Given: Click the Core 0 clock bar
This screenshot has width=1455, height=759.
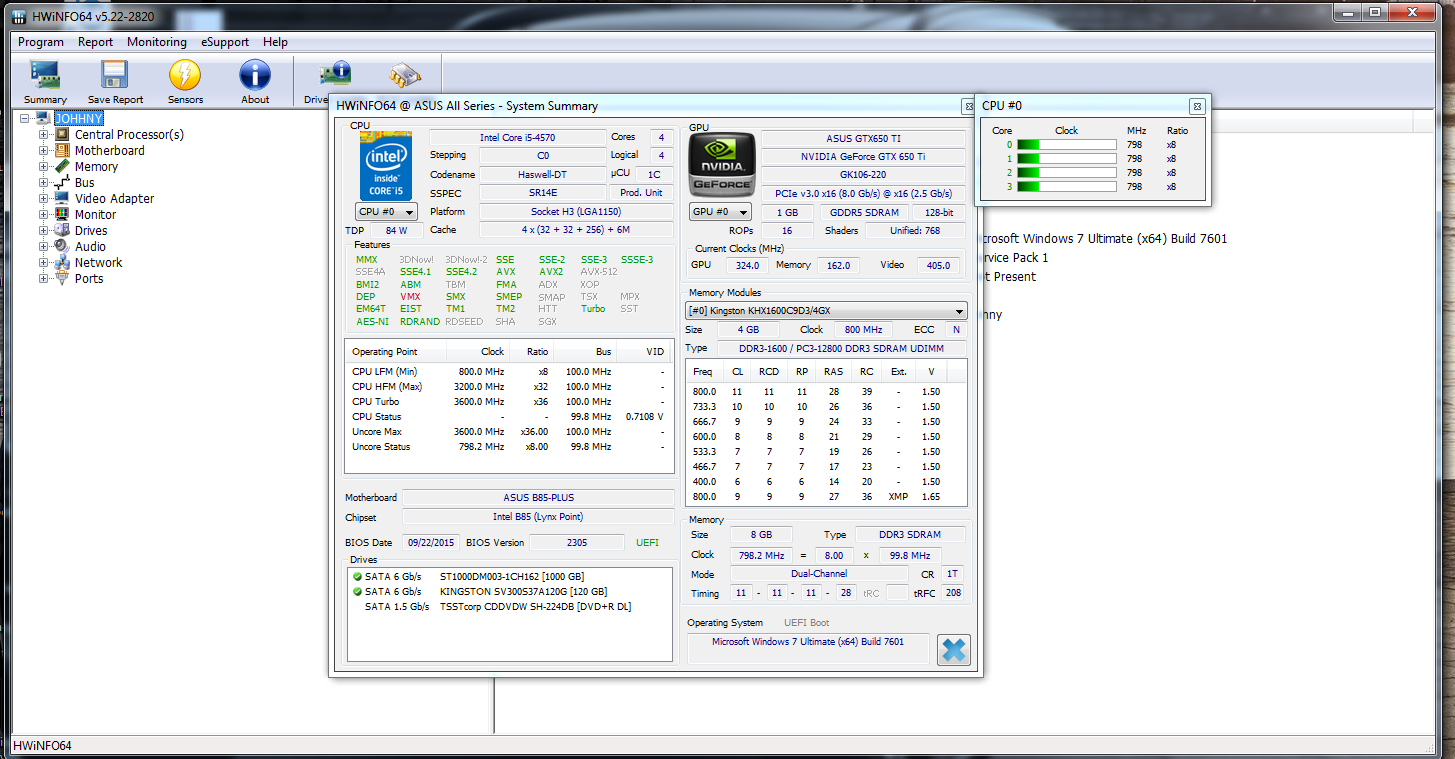Looking at the screenshot, I should (1066, 145).
